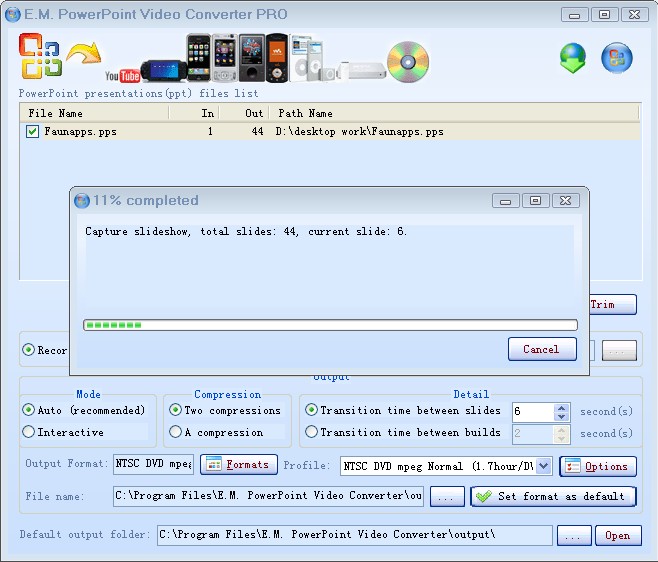Viewport: 658px width, 562px height.
Task: Click the Path Name column header
Action: (454, 113)
